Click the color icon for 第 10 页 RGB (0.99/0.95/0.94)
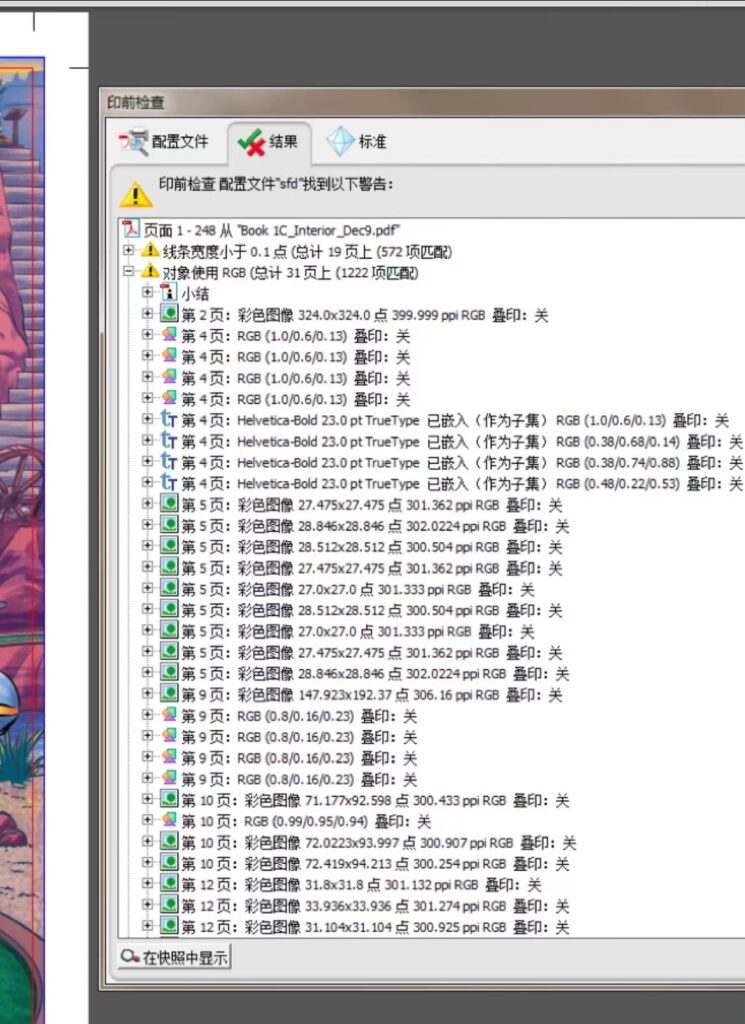Viewport: 745px width, 1024px height. pos(170,822)
